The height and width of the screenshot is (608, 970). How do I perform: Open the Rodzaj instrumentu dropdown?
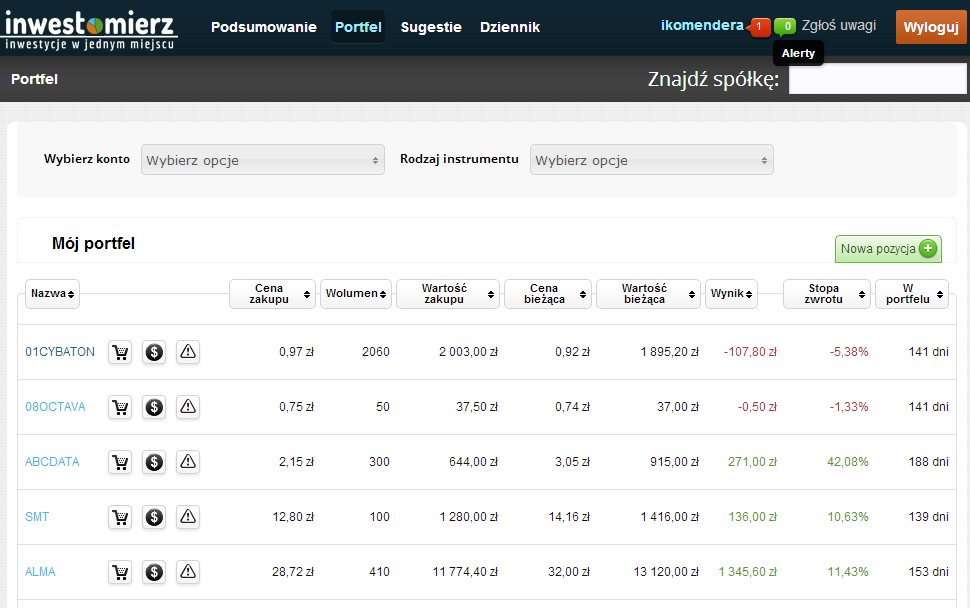[x=651, y=160]
